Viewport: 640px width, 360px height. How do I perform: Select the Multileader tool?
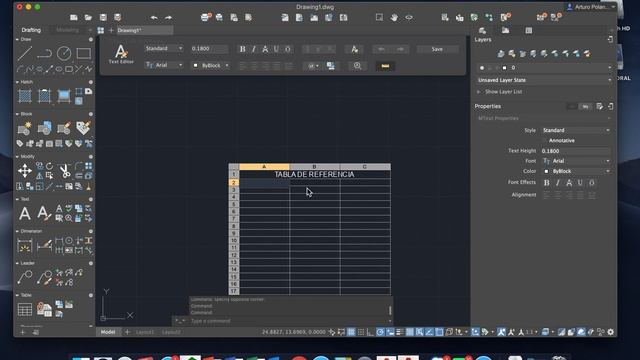[x=24, y=277]
